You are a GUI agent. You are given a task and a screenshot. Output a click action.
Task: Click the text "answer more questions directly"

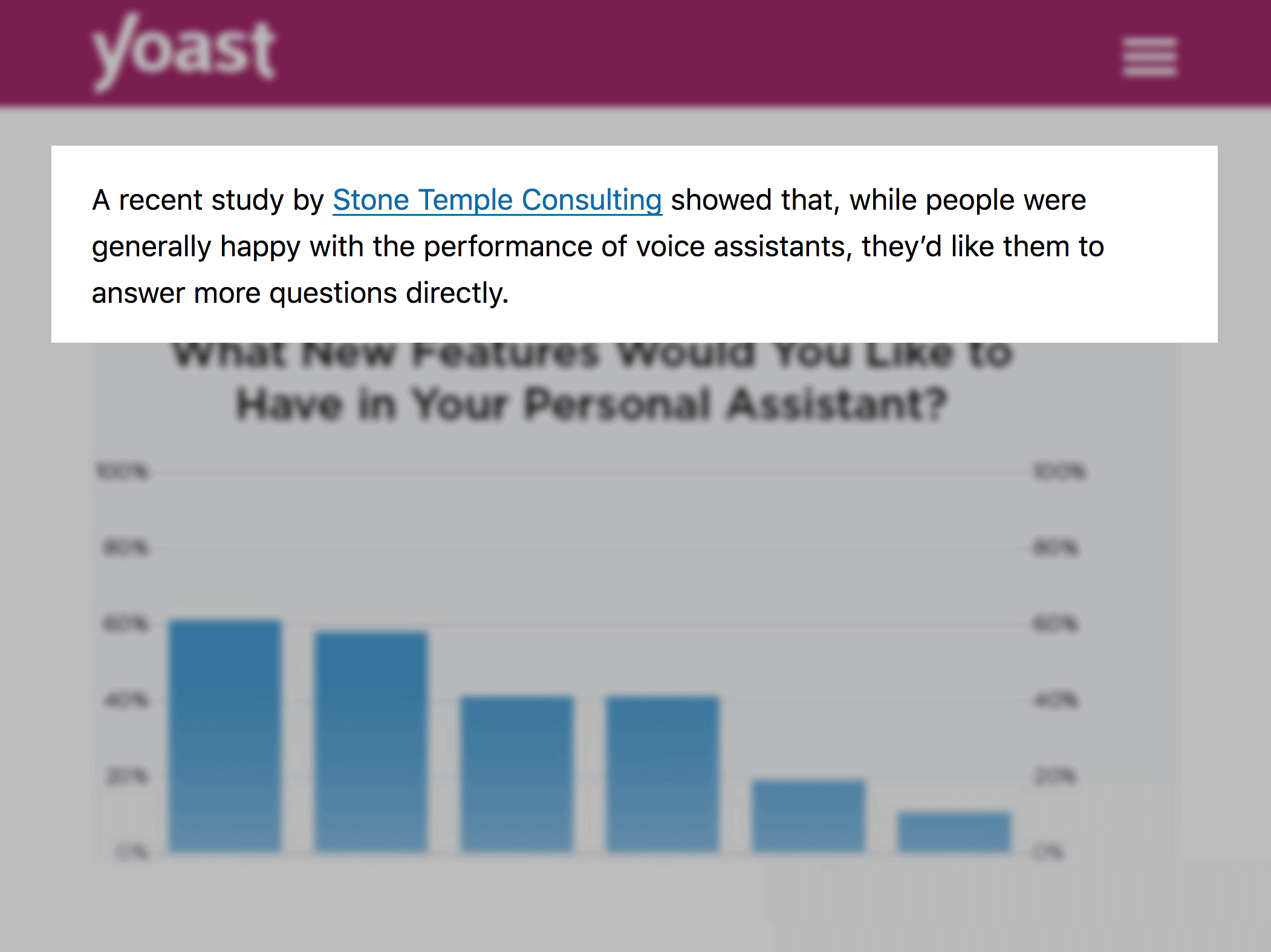click(298, 294)
